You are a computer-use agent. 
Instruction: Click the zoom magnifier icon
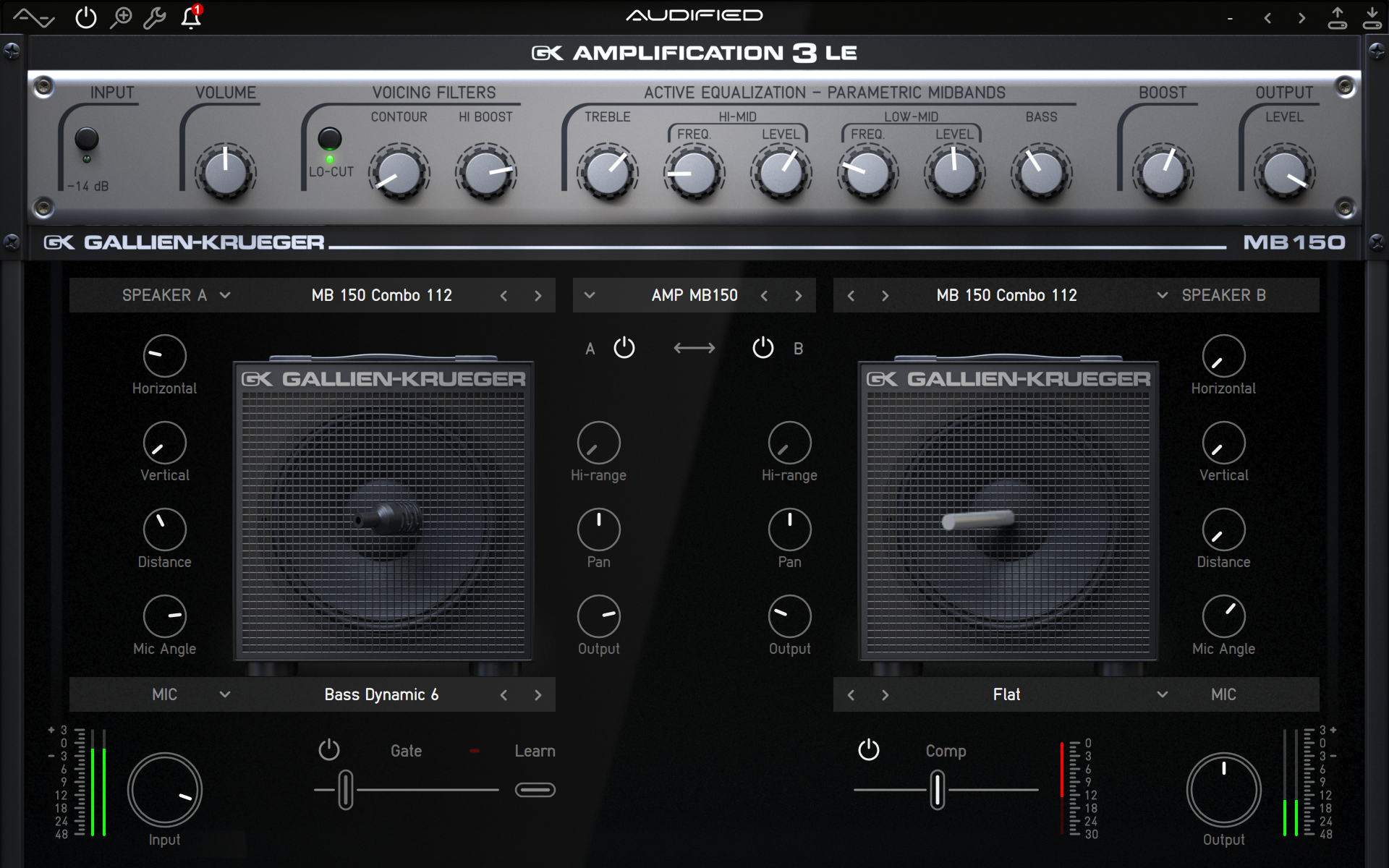point(121,17)
